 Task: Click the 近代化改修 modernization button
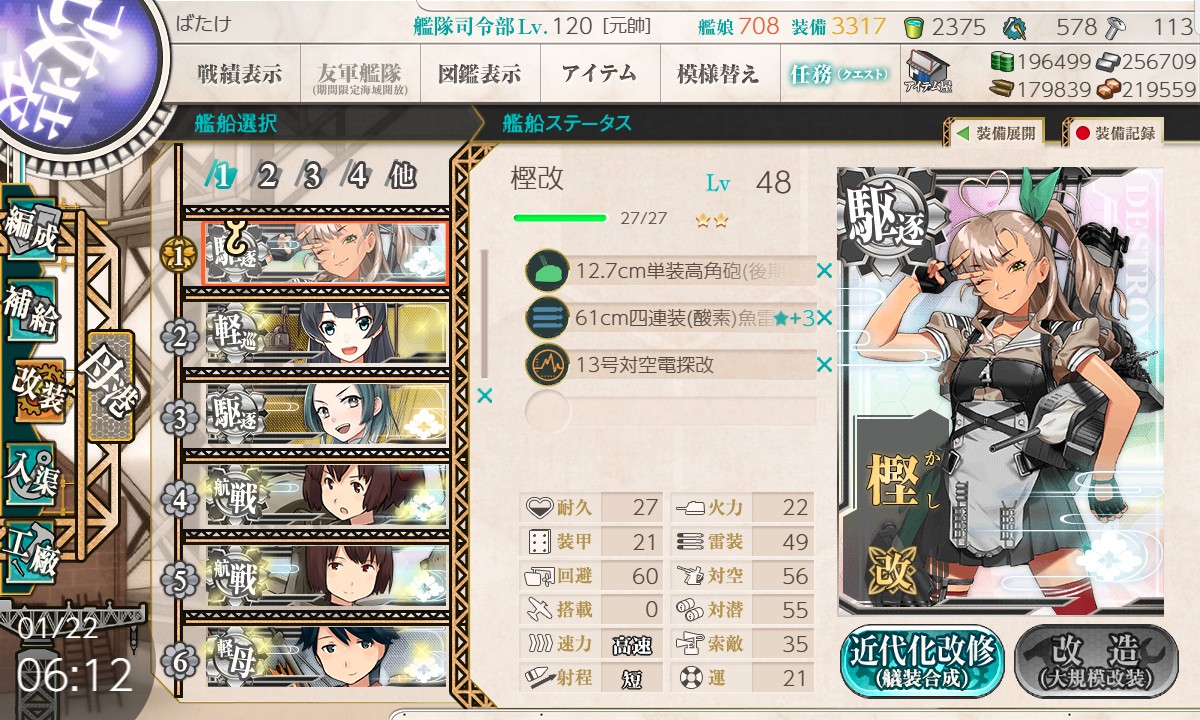pos(922,661)
